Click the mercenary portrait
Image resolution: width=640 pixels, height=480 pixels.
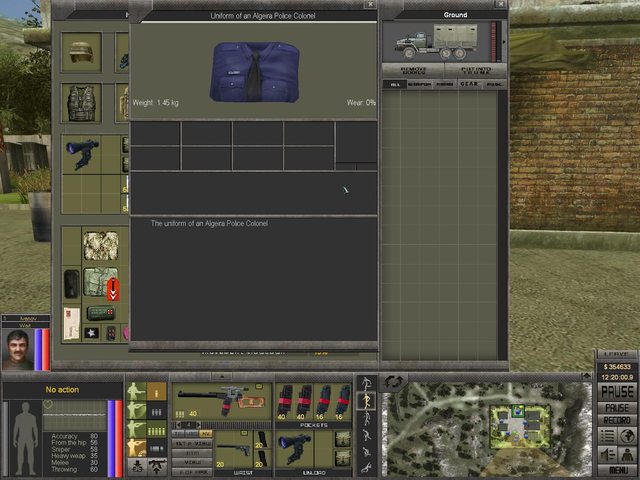tap(18, 349)
